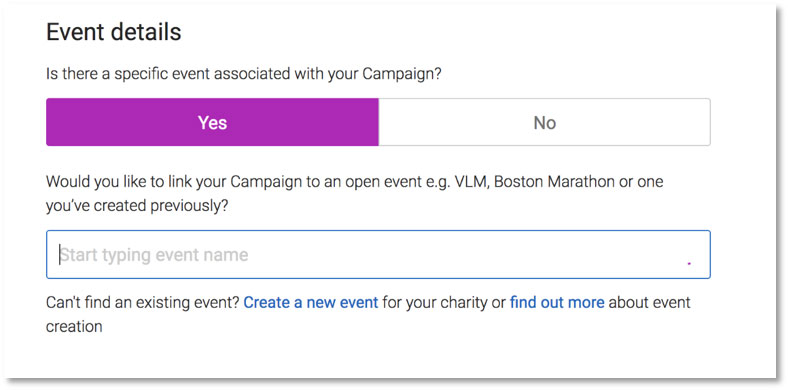Image resolution: width=788 pixels, height=390 pixels.
Task: Click the 'event creation' text after the link
Action: coord(369,315)
